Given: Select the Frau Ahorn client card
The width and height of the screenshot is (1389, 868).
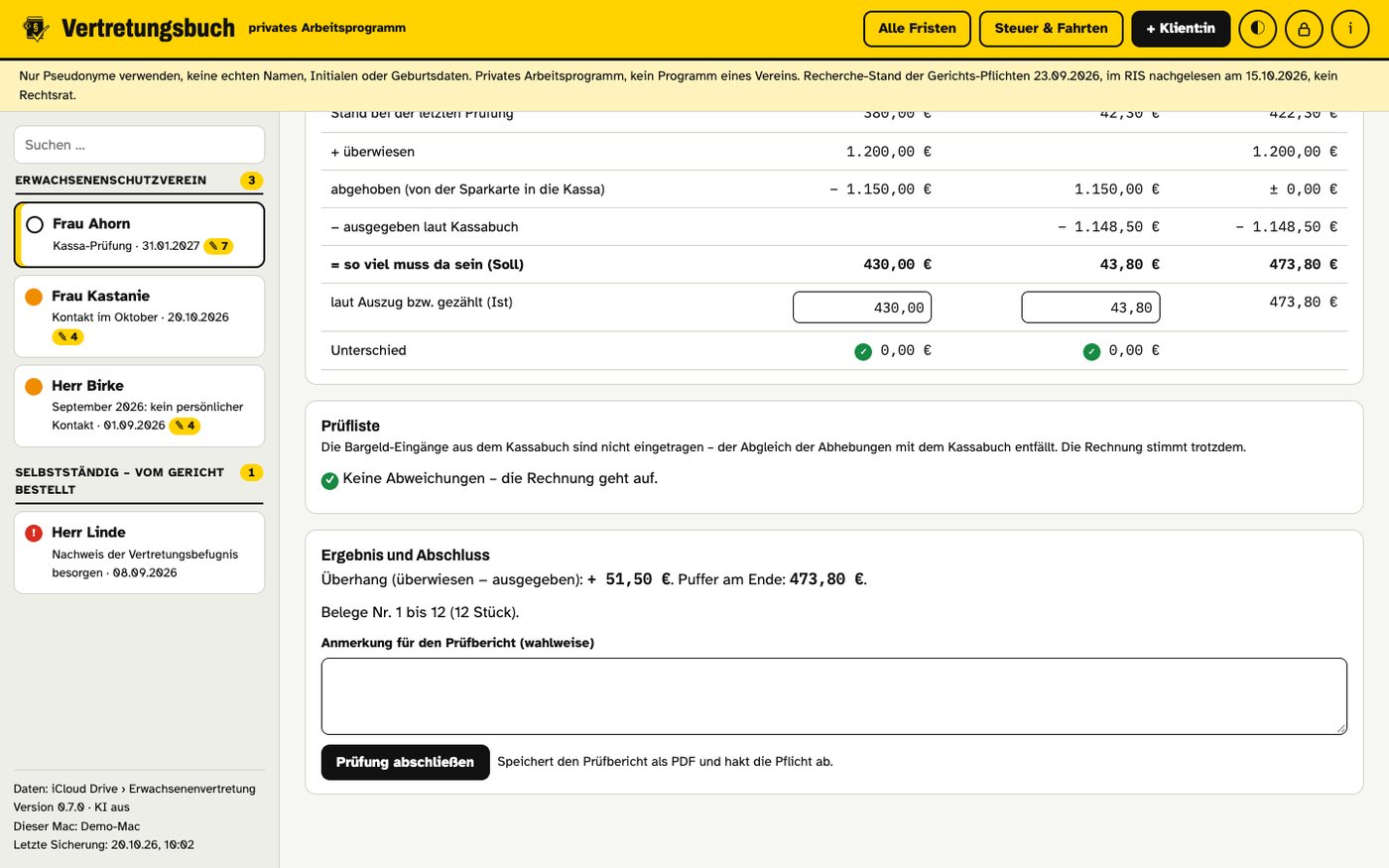Looking at the screenshot, I should (140, 235).
